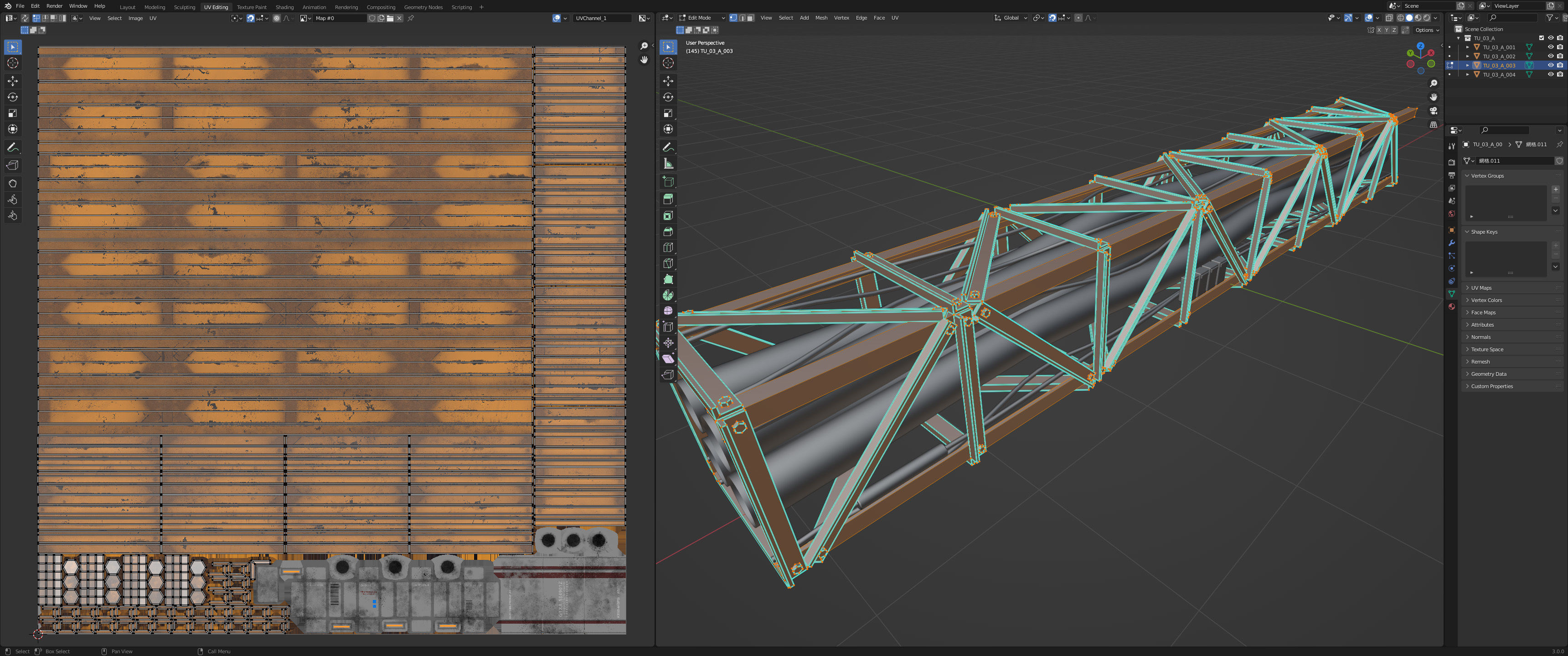Viewport: 1568px width, 656px height.
Task: Click the X mirror axis button
Action: coord(1379,30)
